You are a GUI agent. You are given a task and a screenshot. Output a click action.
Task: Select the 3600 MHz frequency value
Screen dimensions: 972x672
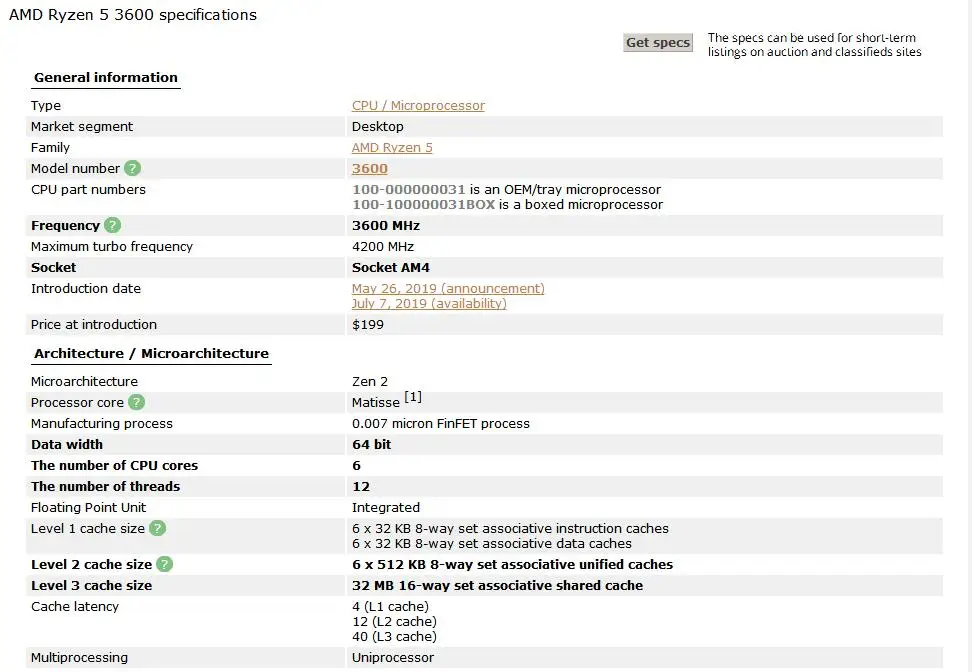pos(386,226)
